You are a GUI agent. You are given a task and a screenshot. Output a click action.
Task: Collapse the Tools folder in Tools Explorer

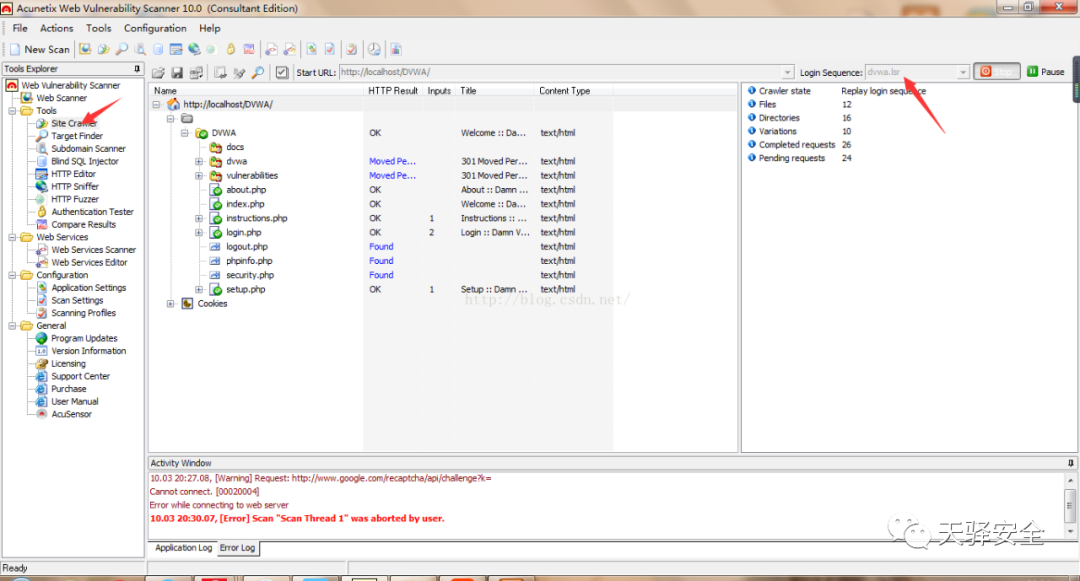tap(12, 111)
